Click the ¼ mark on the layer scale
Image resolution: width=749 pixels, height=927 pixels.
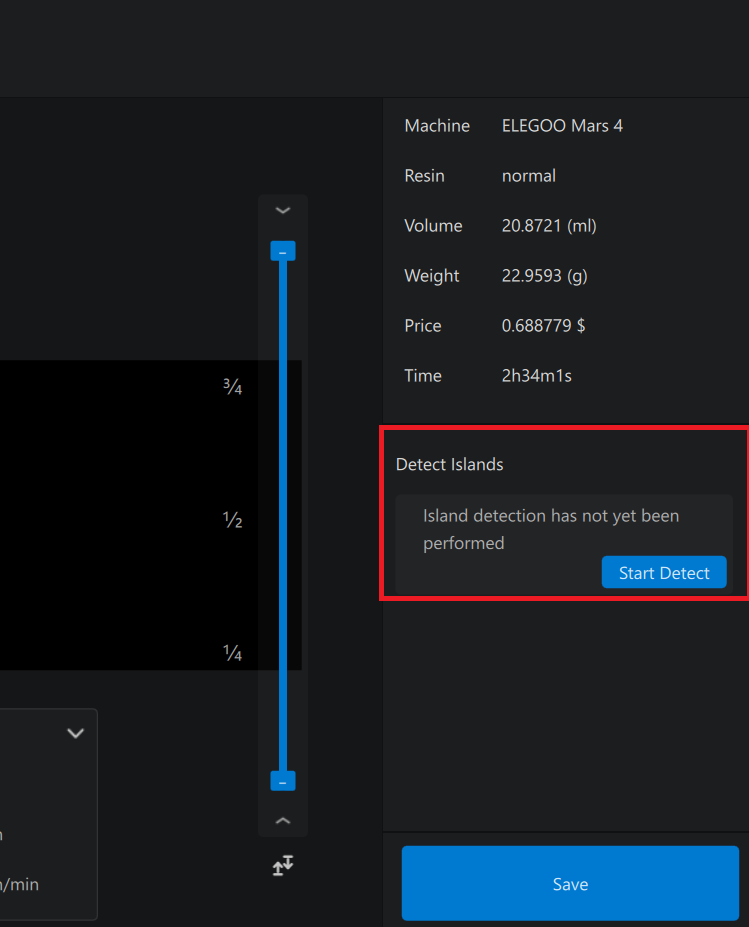tap(232, 654)
